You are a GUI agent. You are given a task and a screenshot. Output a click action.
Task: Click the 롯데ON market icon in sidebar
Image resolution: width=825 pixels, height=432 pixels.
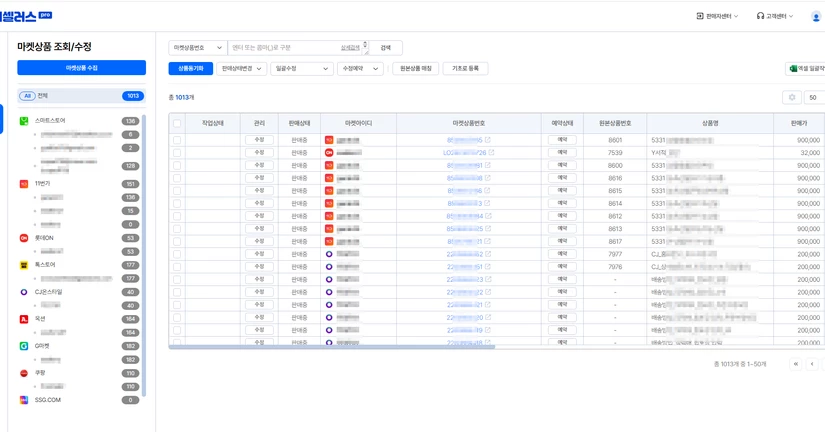pos(24,238)
